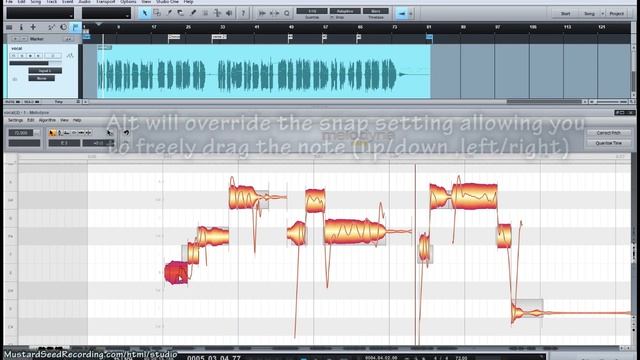
Task: Select the red highlighted note blob in Melodyne
Action: click(176, 273)
